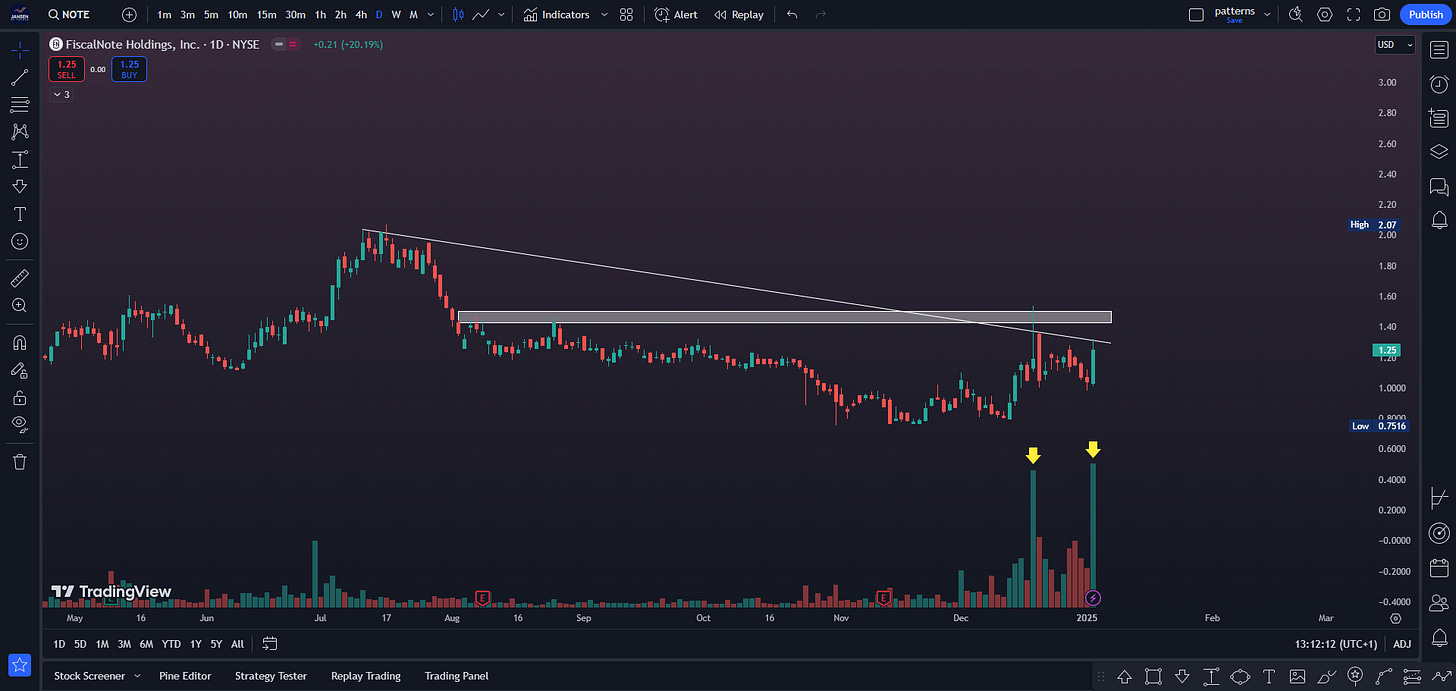The height and width of the screenshot is (691, 1456).
Task: Toggle magnet mode for drawings
Action: point(19,343)
